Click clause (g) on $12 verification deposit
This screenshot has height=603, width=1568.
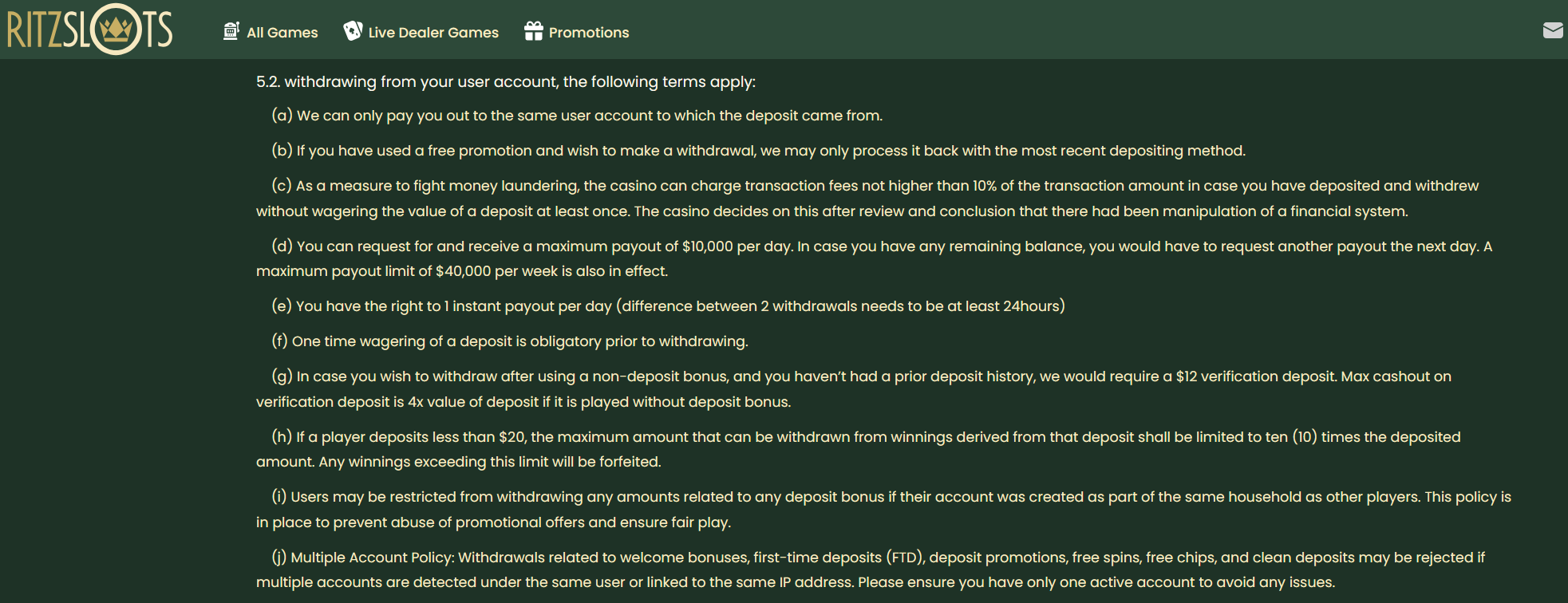point(854,389)
